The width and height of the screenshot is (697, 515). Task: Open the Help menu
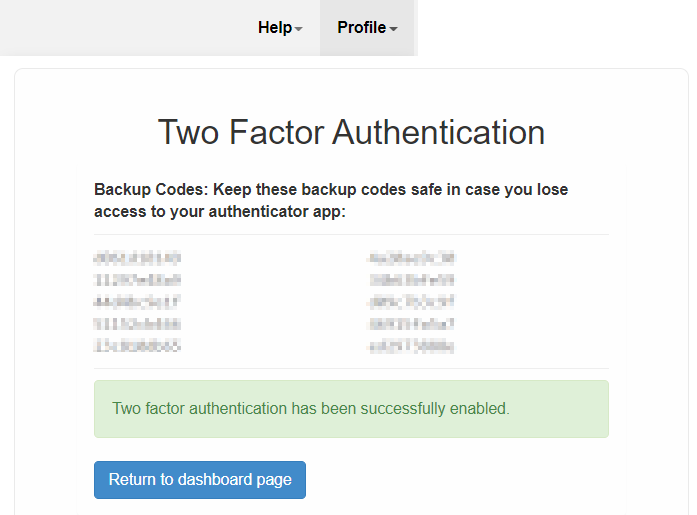point(275,28)
